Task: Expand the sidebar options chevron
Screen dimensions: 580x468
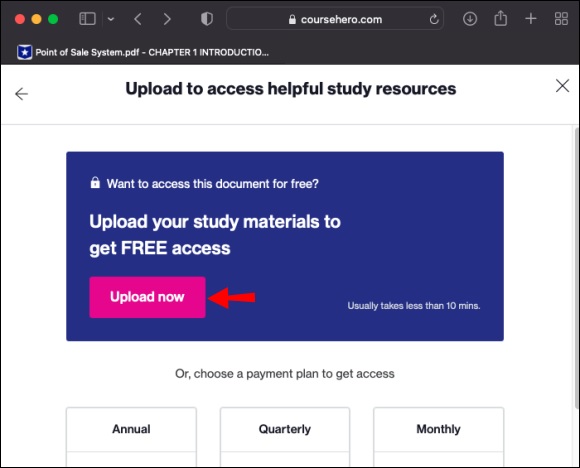Action: tap(111, 19)
